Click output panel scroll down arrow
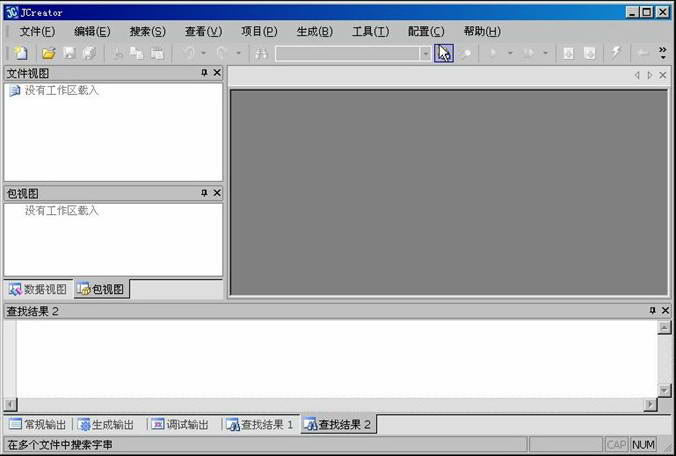Screen dimensions: 676x456 pyautogui.click(x=664, y=390)
